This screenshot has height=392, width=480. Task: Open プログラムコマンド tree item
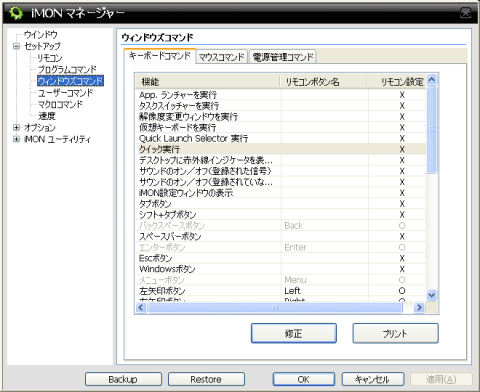coord(67,69)
